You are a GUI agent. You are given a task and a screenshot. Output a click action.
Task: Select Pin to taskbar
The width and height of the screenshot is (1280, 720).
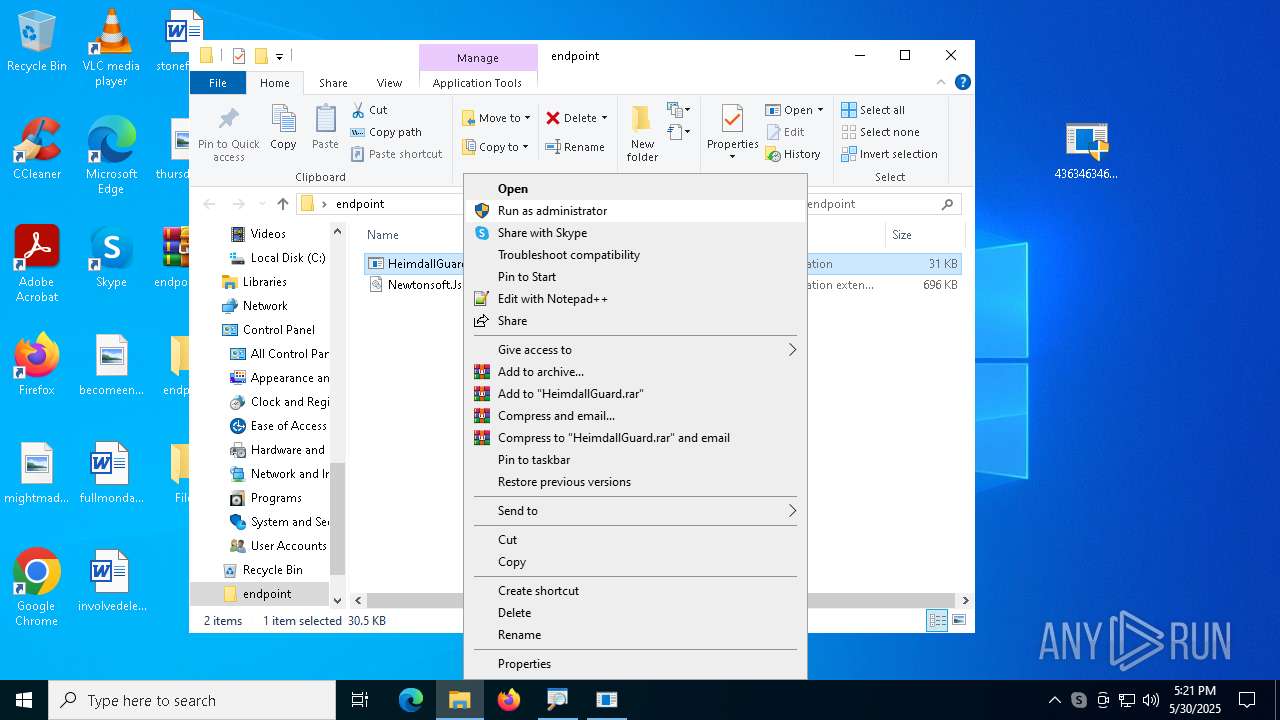click(x=636, y=460)
